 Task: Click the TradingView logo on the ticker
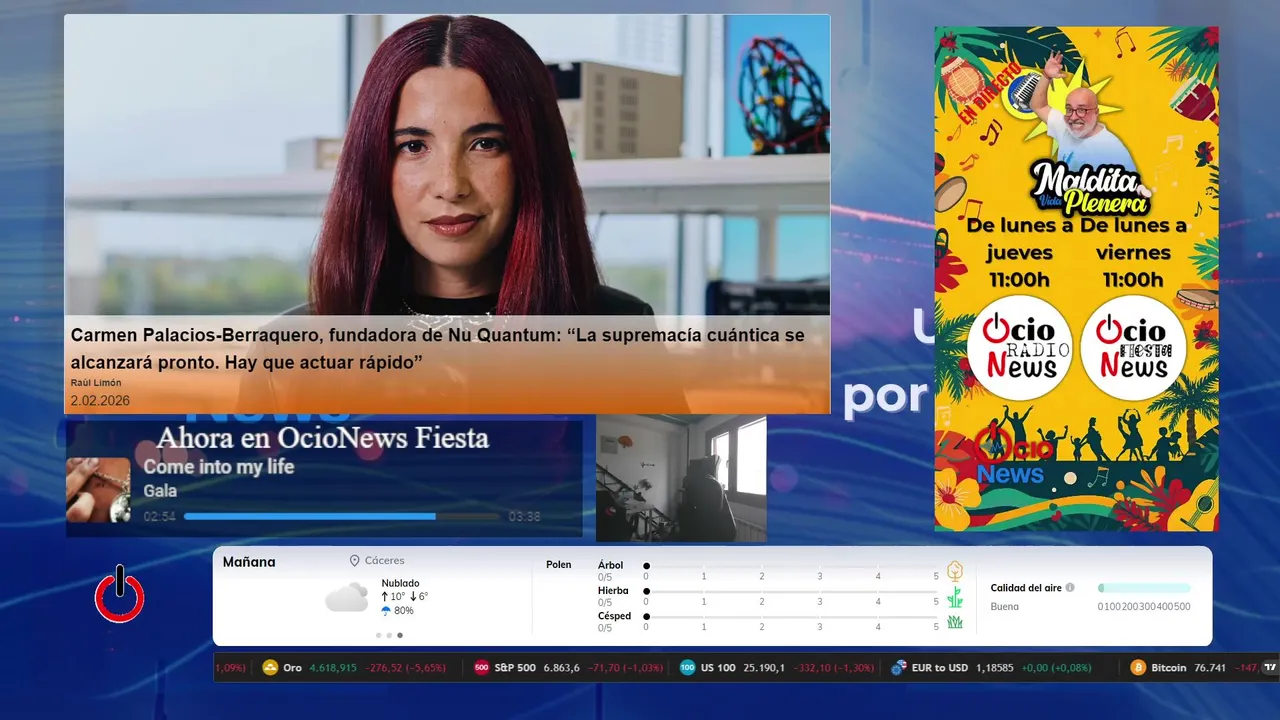[1270, 667]
